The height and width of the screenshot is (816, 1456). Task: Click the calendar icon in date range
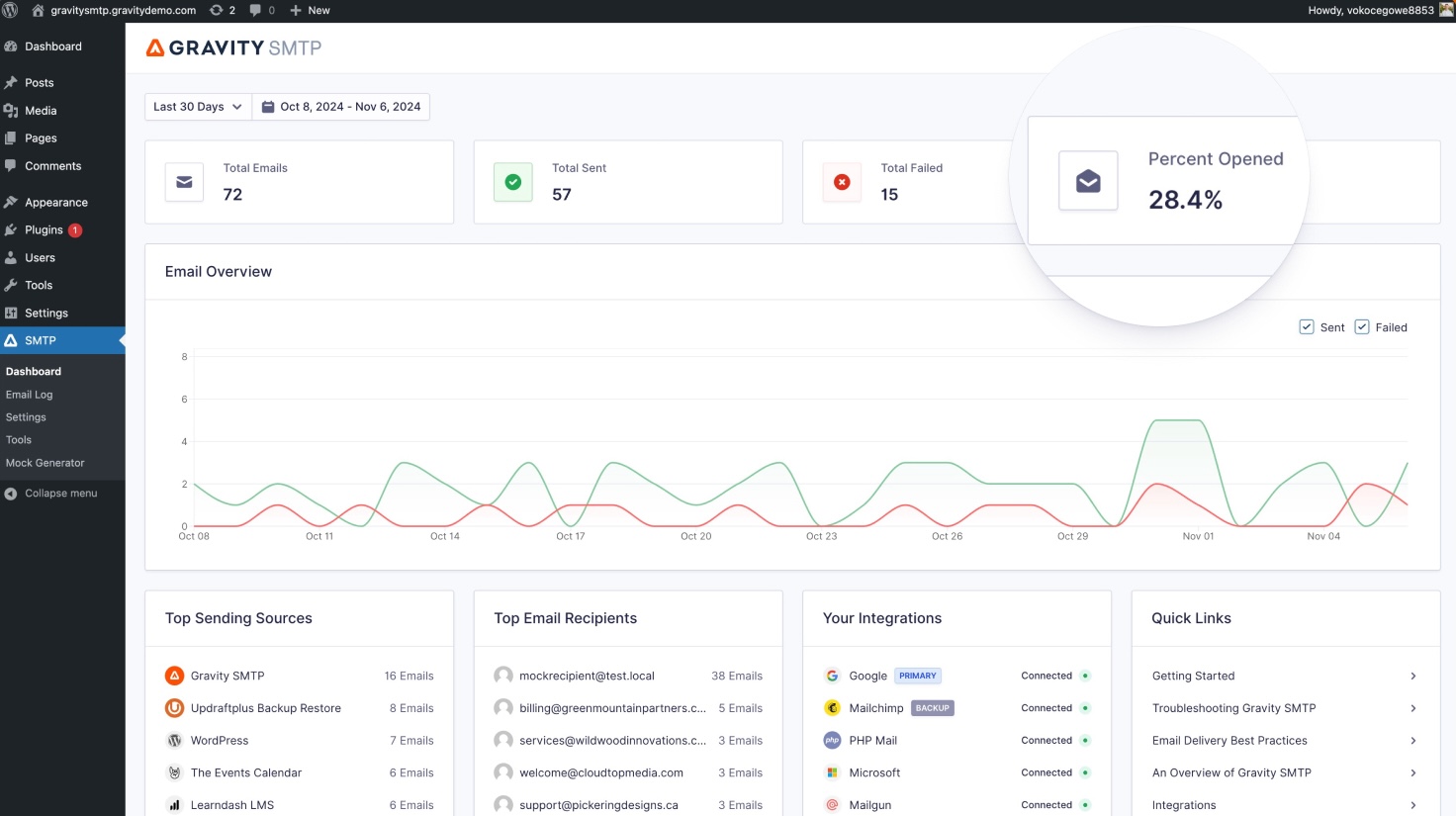click(267, 107)
